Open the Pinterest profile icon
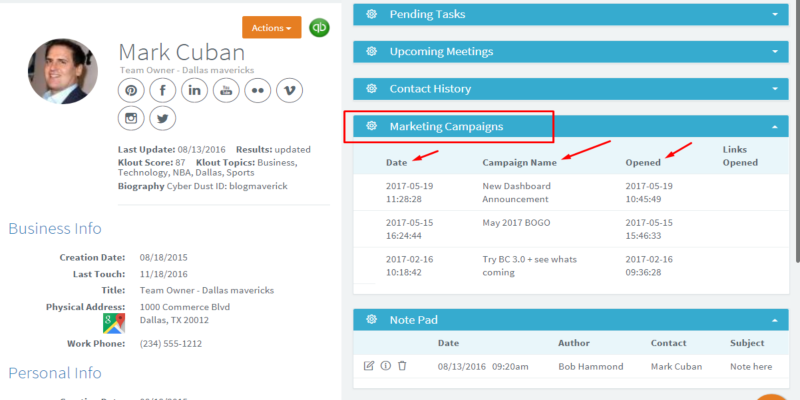 [131, 91]
